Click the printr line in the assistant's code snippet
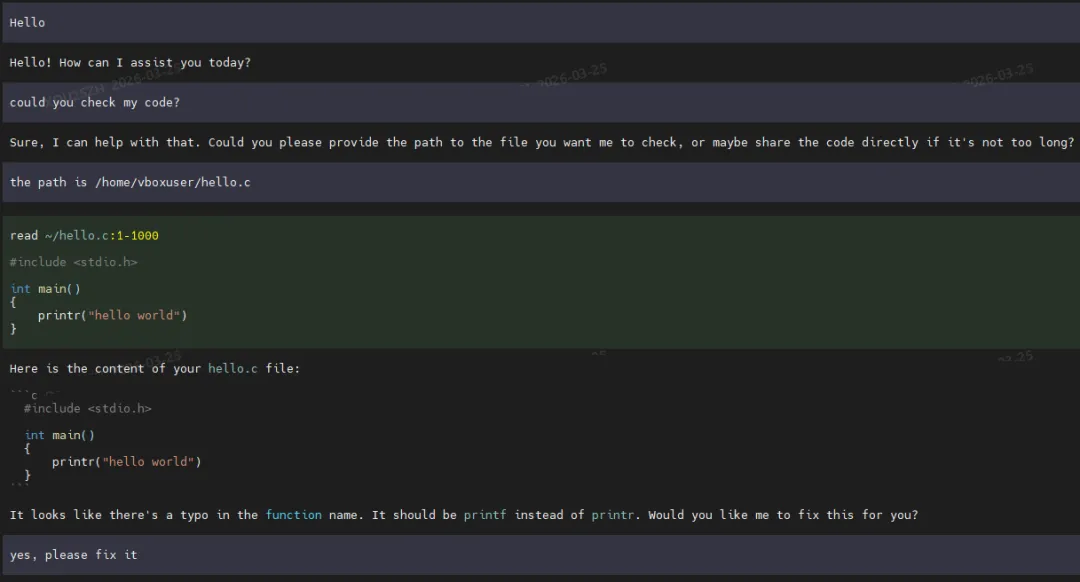 [127, 462]
